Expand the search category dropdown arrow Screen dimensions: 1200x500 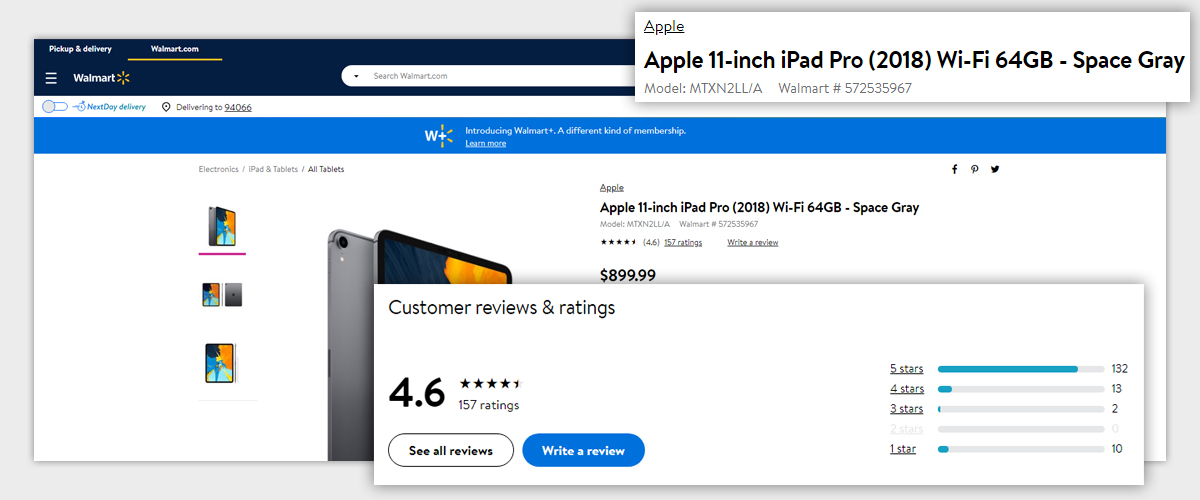[356, 76]
